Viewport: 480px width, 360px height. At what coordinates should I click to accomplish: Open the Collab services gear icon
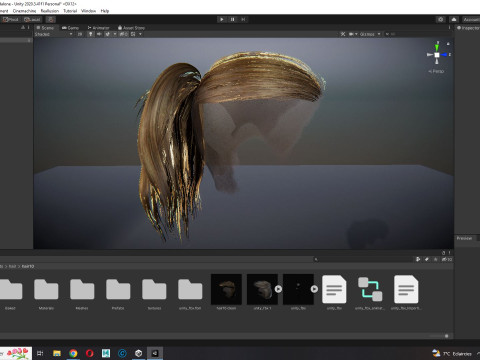[x=441, y=19]
